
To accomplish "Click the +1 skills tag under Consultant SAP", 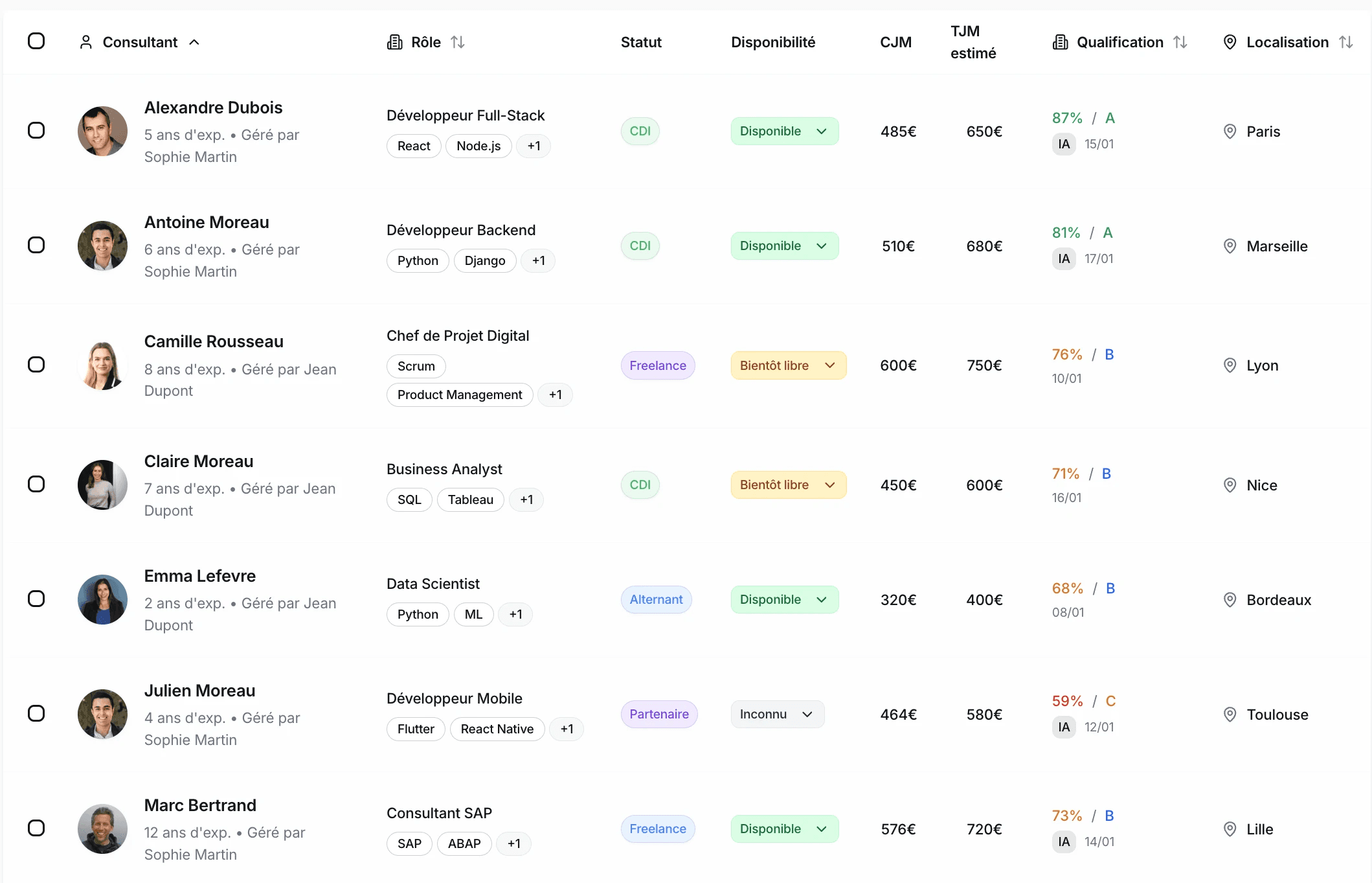I will [x=513, y=843].
